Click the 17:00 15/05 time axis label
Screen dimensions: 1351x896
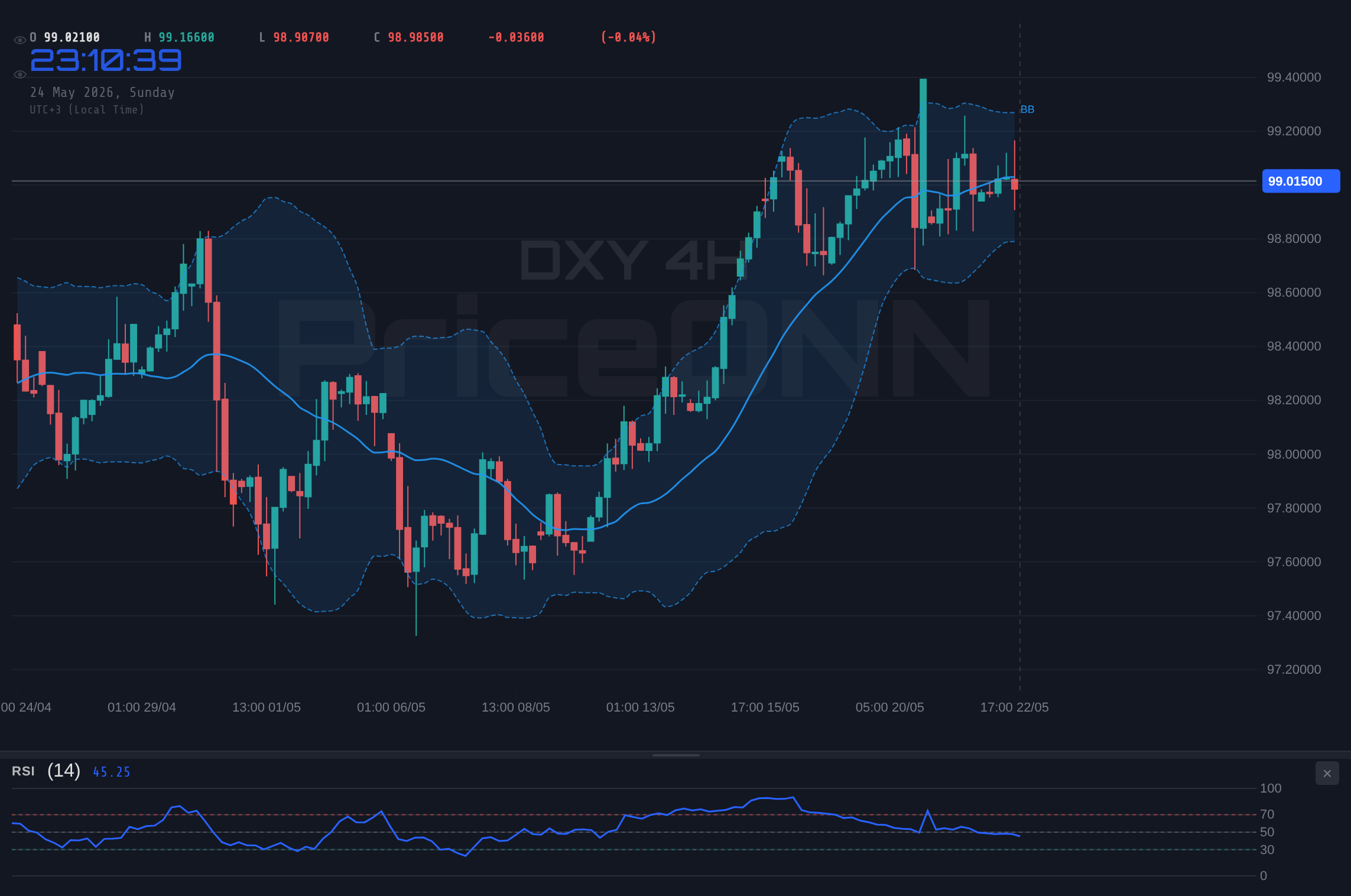[x=765, y=707]
